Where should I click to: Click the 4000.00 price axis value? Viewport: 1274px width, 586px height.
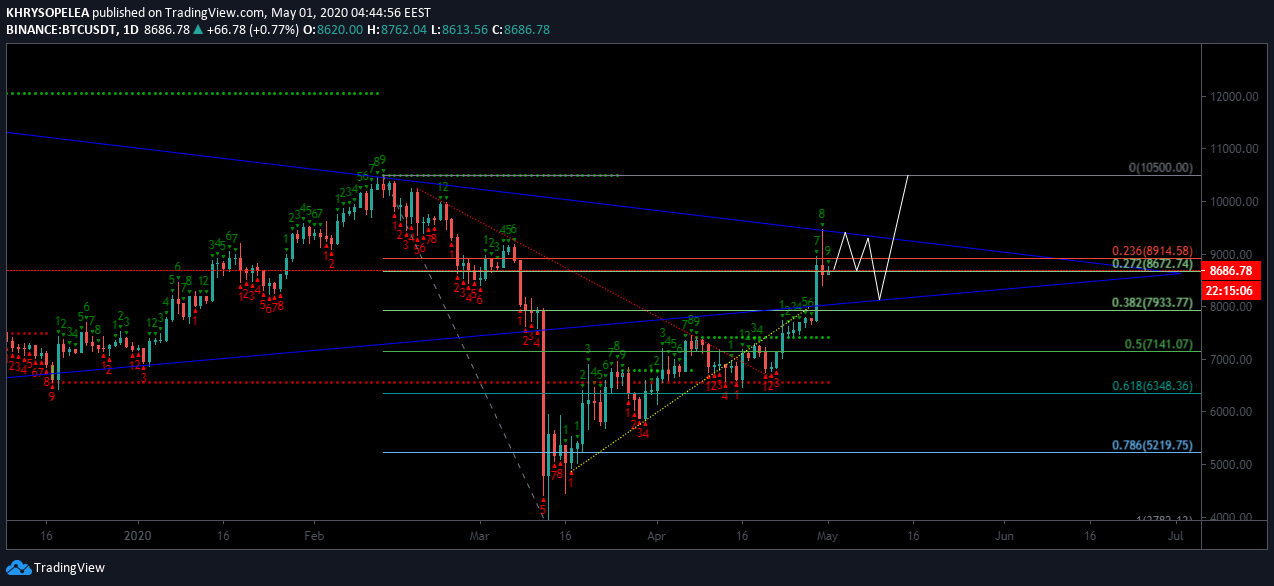[x=1233, y=517]
